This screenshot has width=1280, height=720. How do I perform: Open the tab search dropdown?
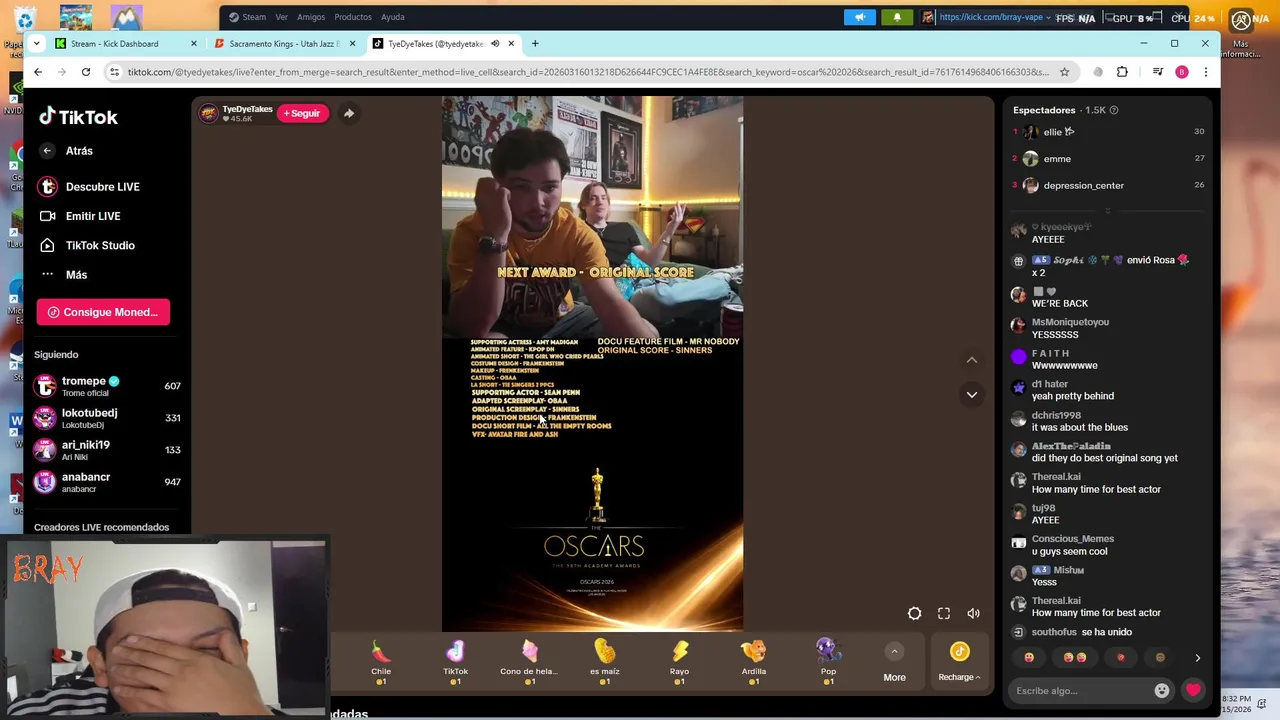pyautogui.click(x=37, y=44)
